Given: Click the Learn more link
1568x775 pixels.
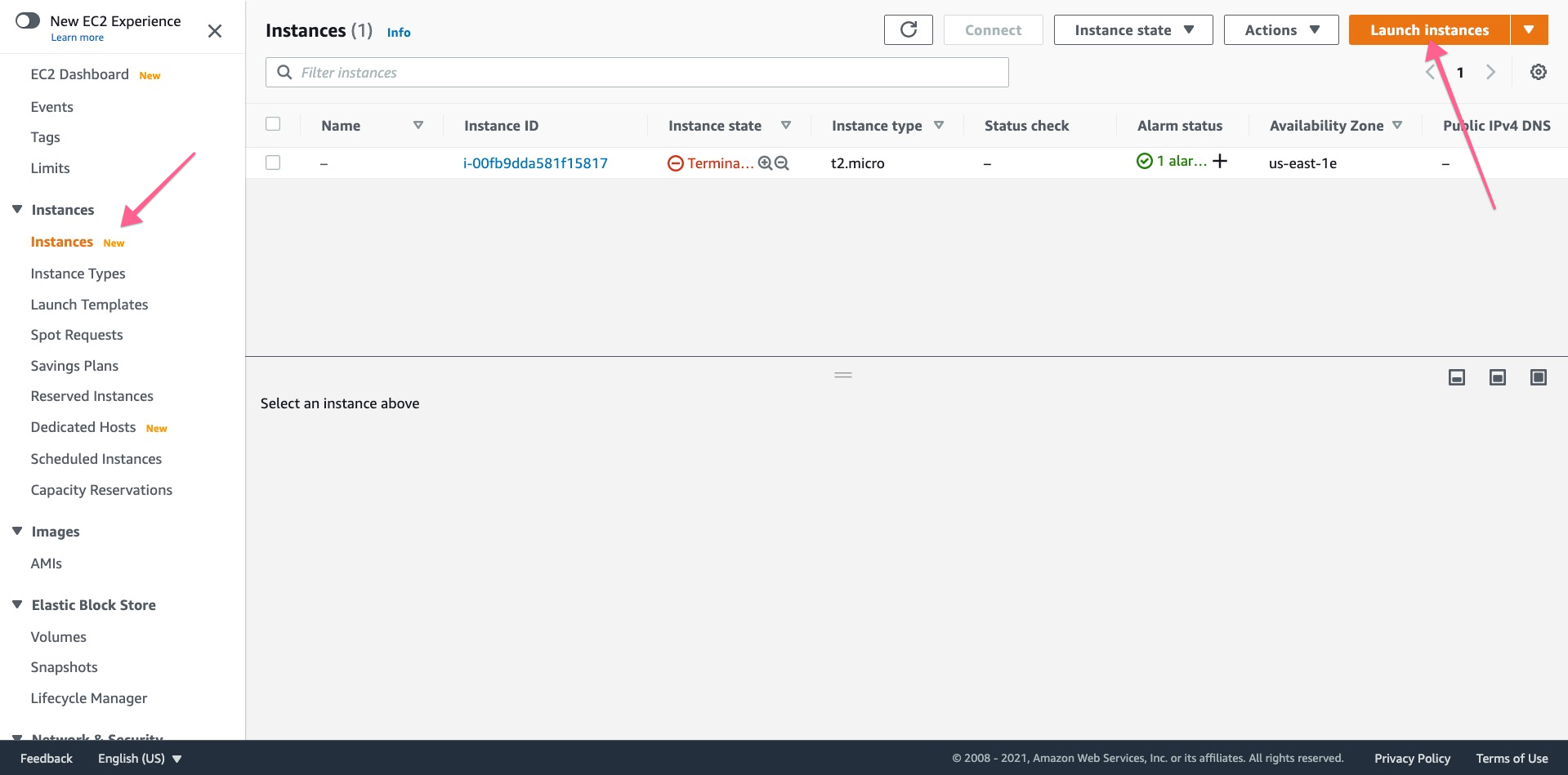Looking at the screenshot, I should (77, 38).
